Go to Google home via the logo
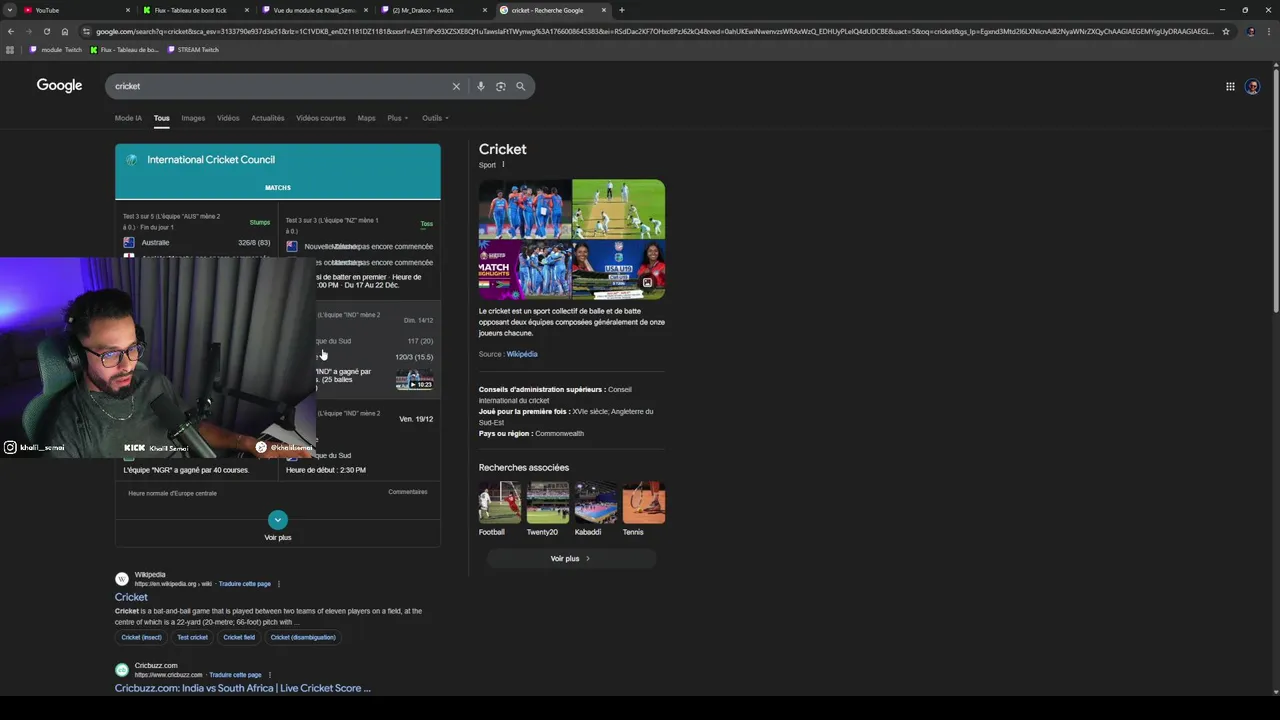This screenshot has height=720, width=1280. 59,85
